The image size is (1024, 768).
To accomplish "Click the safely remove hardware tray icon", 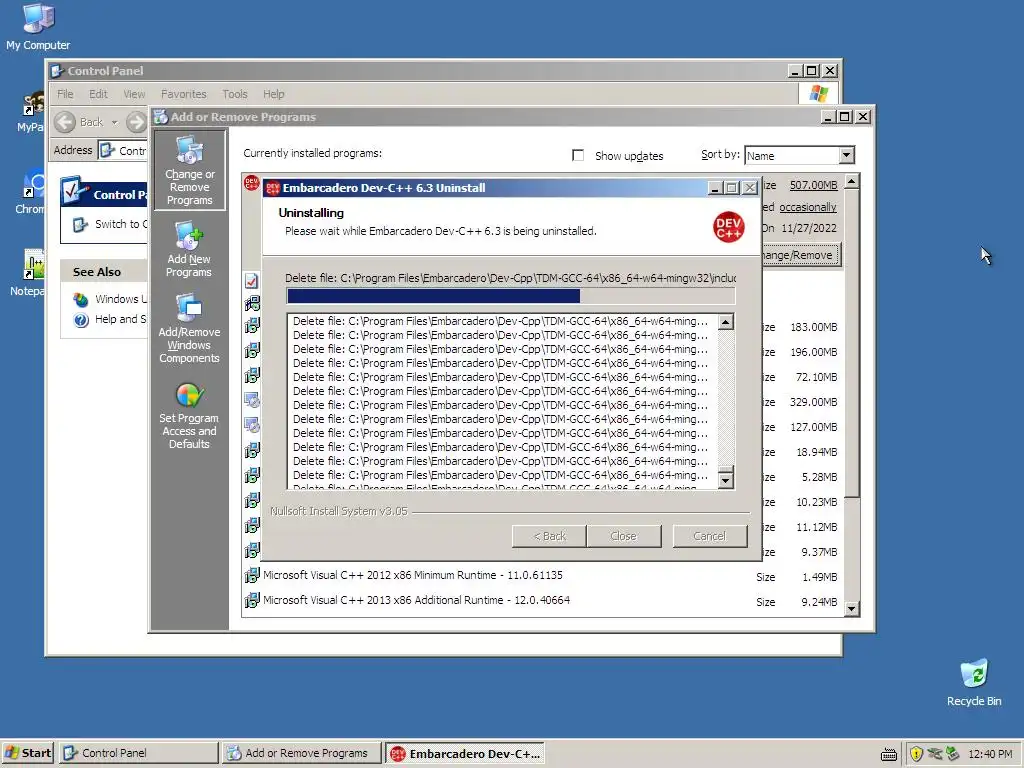I will pos(952,754).
